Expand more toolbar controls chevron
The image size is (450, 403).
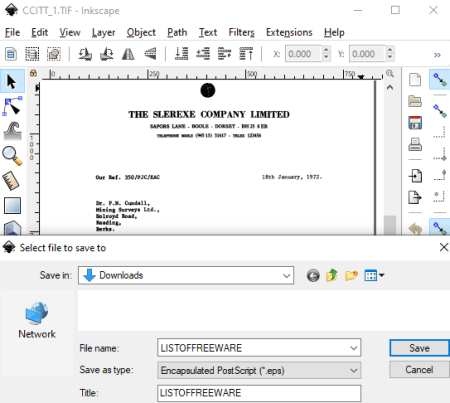coord(437,55)
